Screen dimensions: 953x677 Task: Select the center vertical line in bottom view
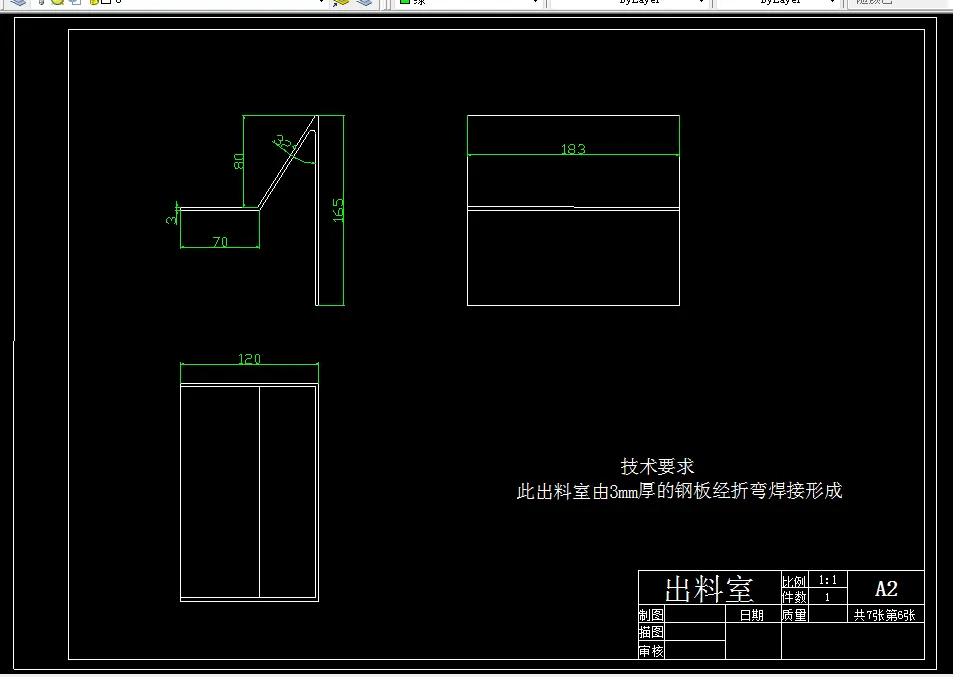(260, 491)
